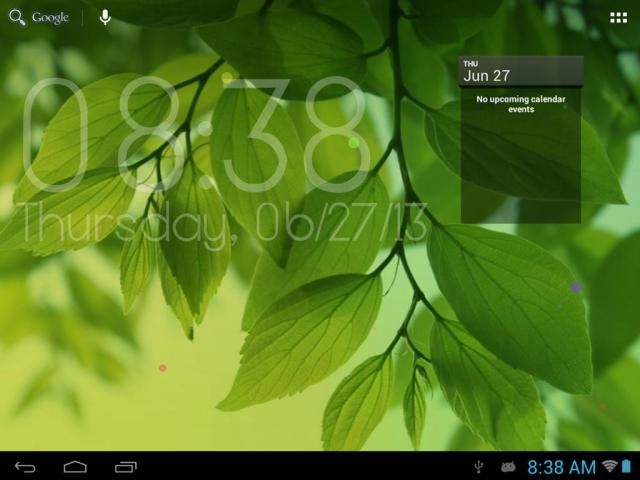The image size is (640, 480).
Task: Open Wi-Fi status icon in the system bar
Action: [609, 466]
